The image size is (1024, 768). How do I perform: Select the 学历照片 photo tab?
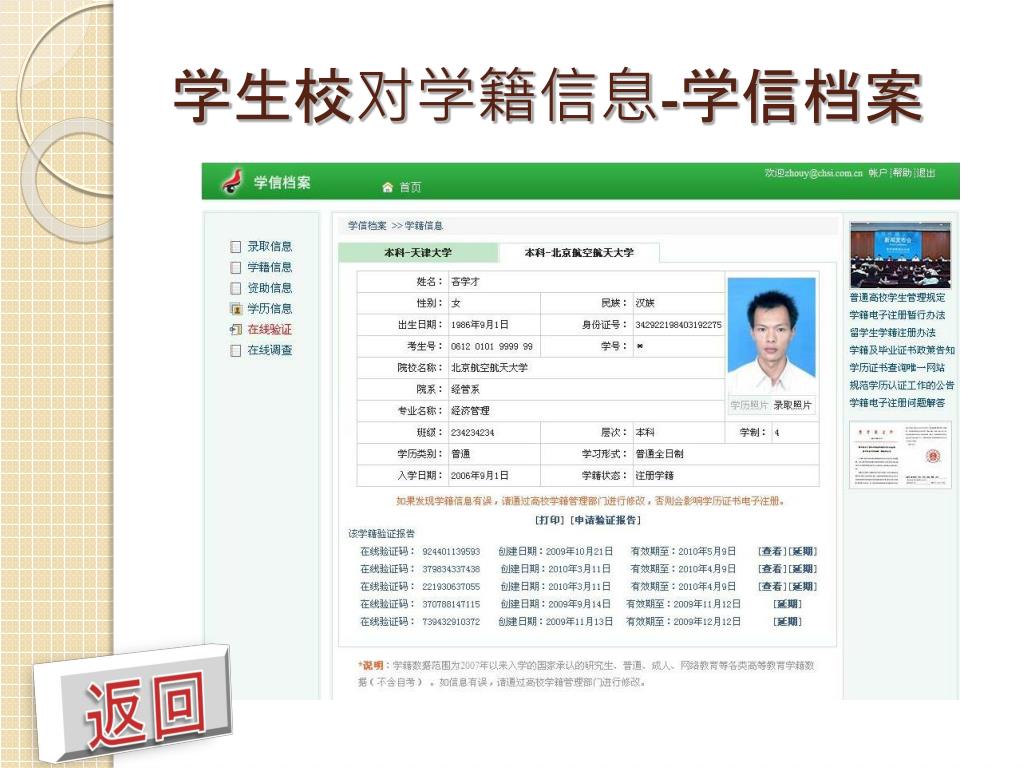pyautogui.click(x=749, y=406)
